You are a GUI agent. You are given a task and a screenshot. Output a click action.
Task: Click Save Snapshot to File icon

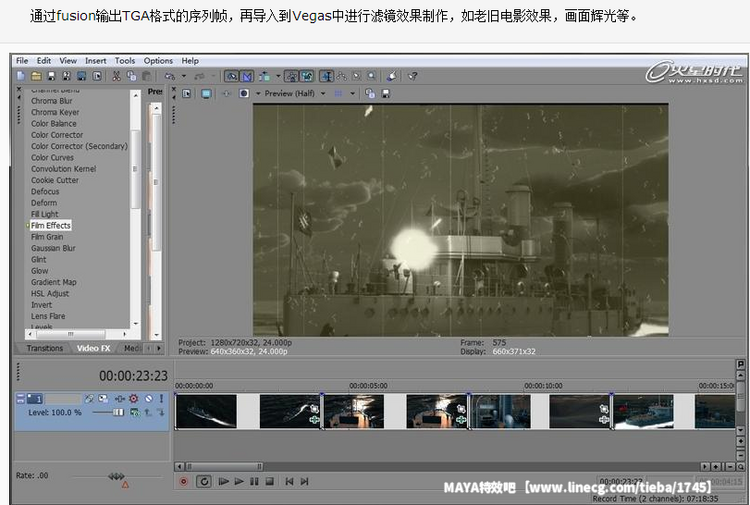click(x=386, y=94)
